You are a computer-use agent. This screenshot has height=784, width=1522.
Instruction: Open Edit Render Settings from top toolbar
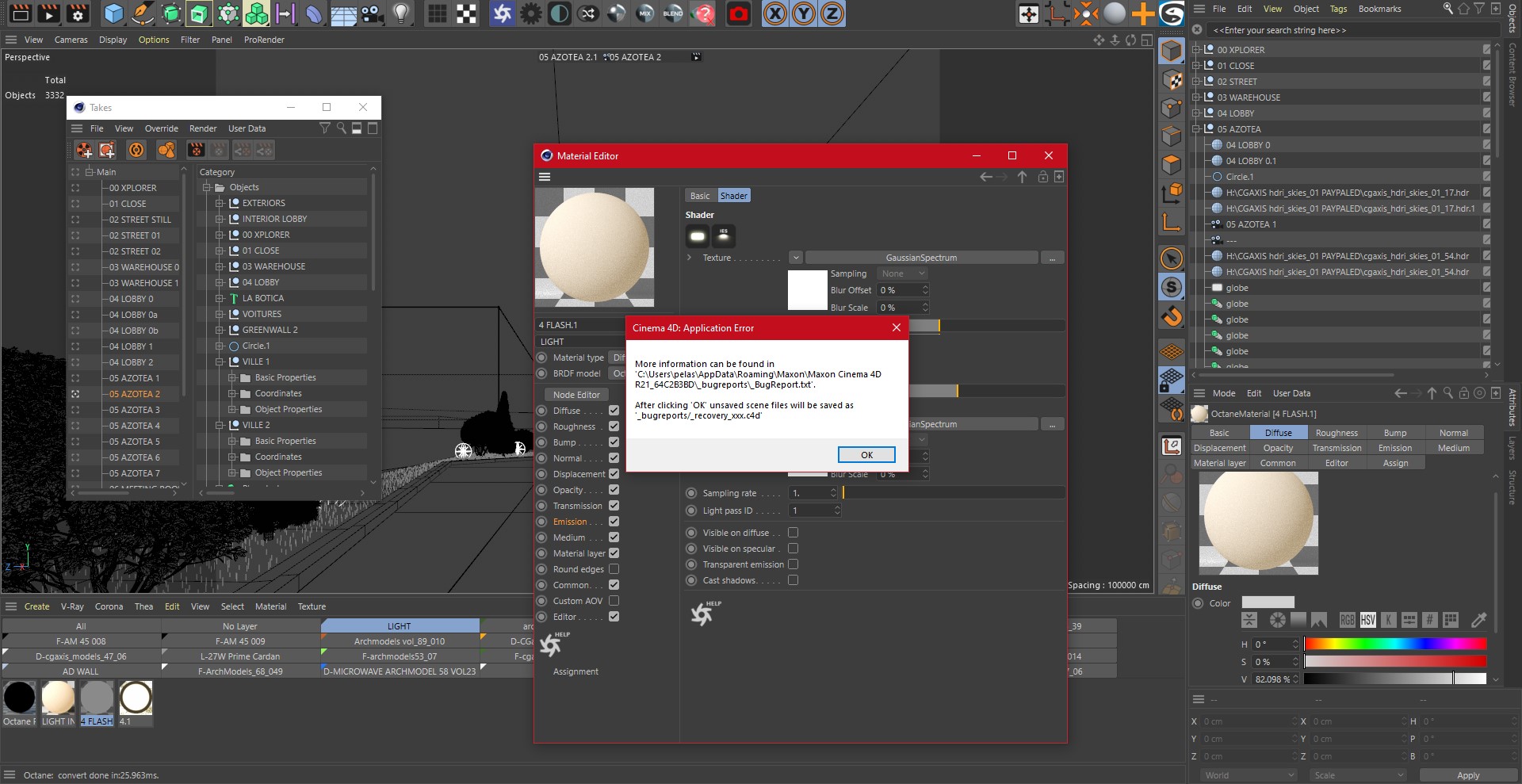pyautogui.click(x=78, y=13)
